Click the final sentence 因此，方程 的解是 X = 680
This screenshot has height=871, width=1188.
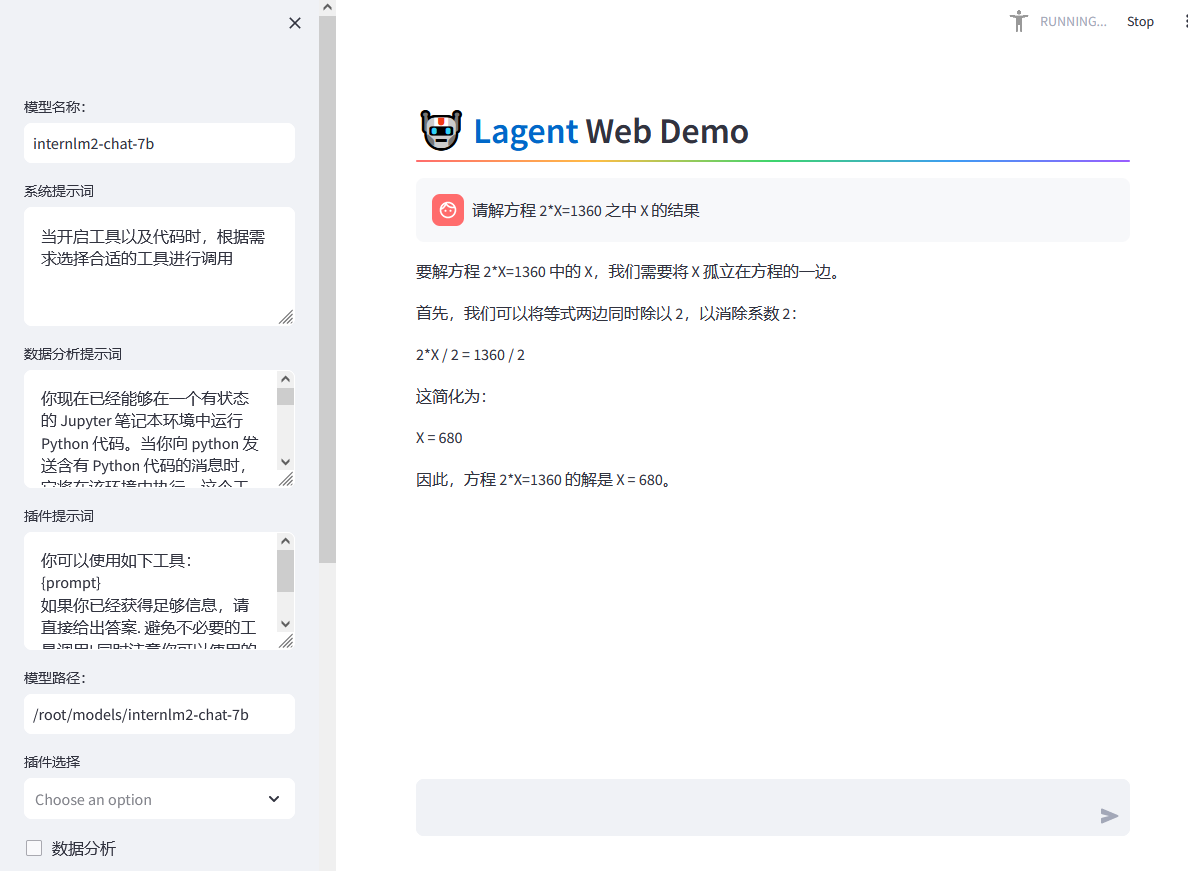(x=543, y=479)
